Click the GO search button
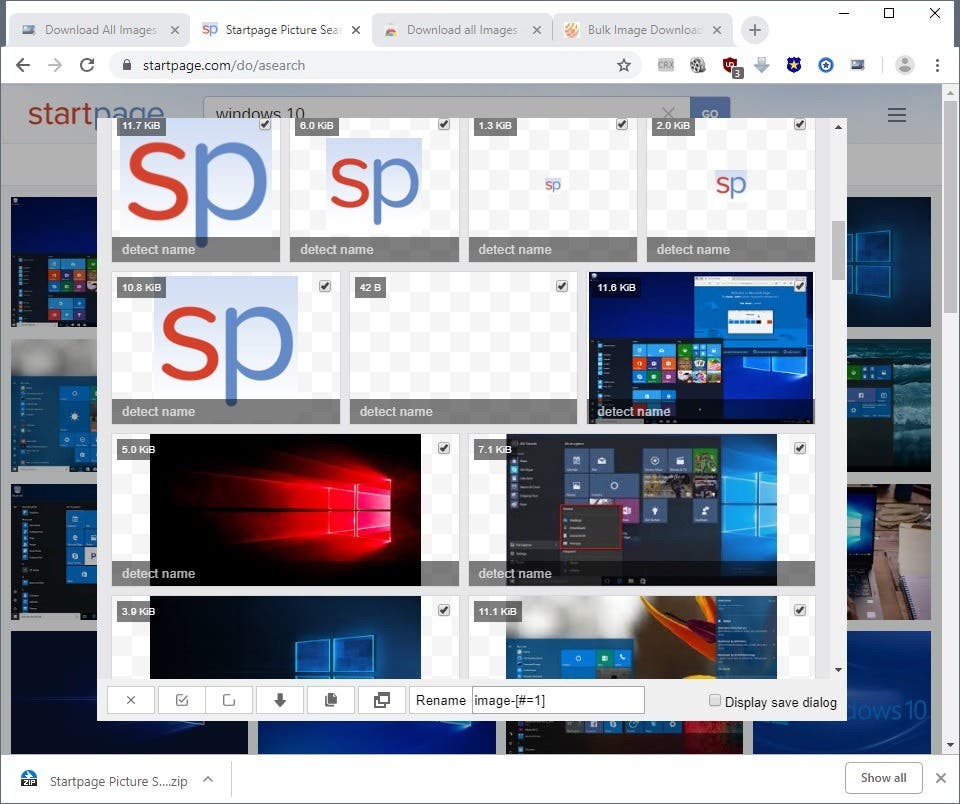The image size is (960, 804). [x=710, y=112]
